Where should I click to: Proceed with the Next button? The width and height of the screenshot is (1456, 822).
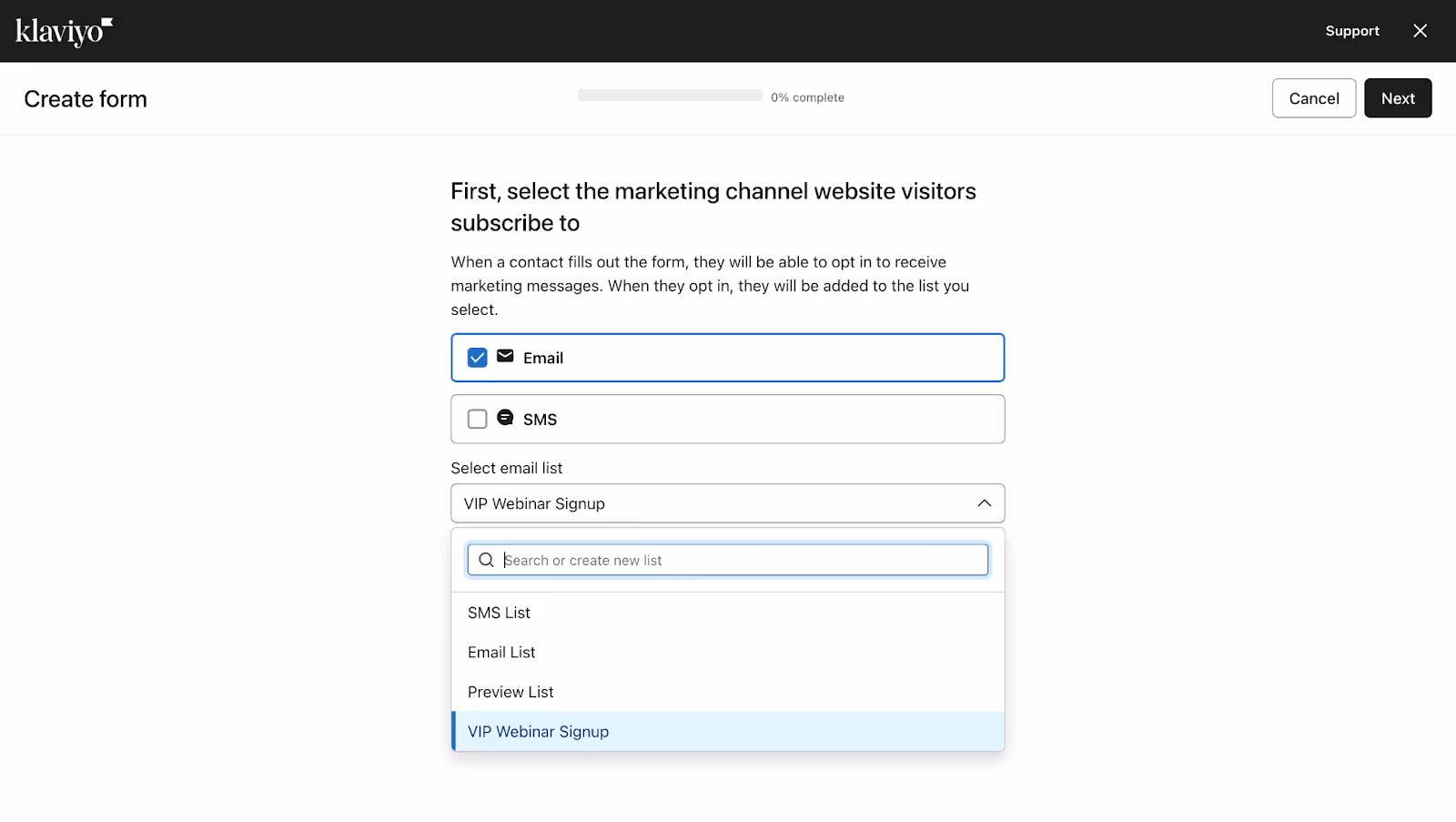[1398, 98]
